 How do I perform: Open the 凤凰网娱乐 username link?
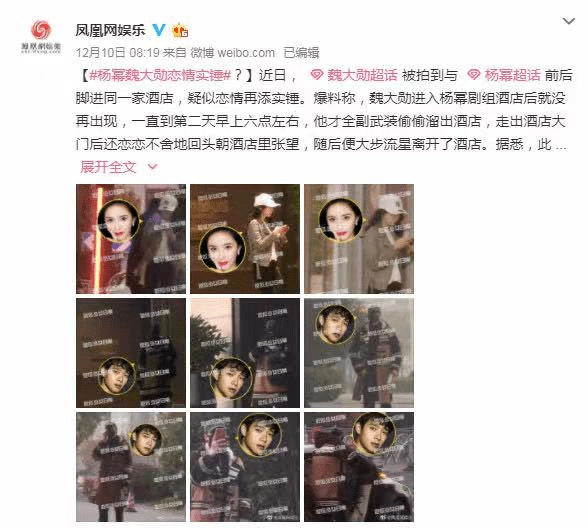tap(110, 30)
